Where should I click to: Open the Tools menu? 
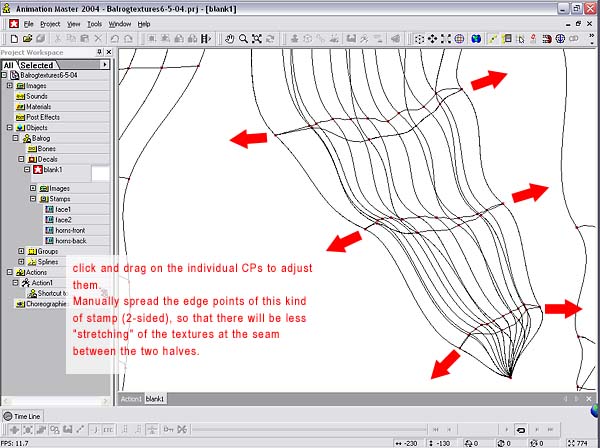(x=94, y=23)
